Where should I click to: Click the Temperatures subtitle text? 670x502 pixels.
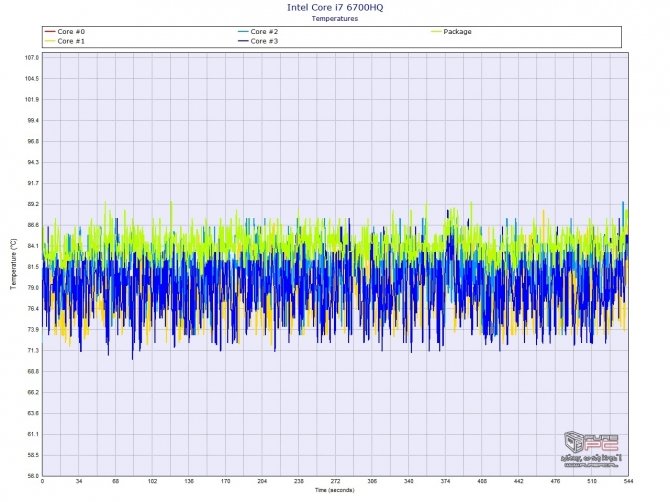[x=335, y=18]
